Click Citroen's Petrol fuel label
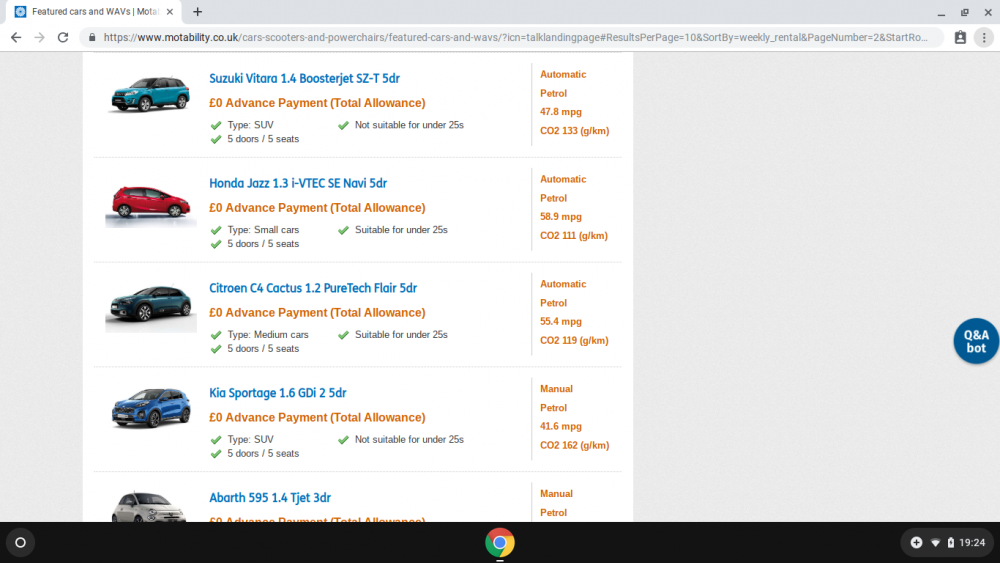The image size is (1000, 563). (x=553, y=303)
